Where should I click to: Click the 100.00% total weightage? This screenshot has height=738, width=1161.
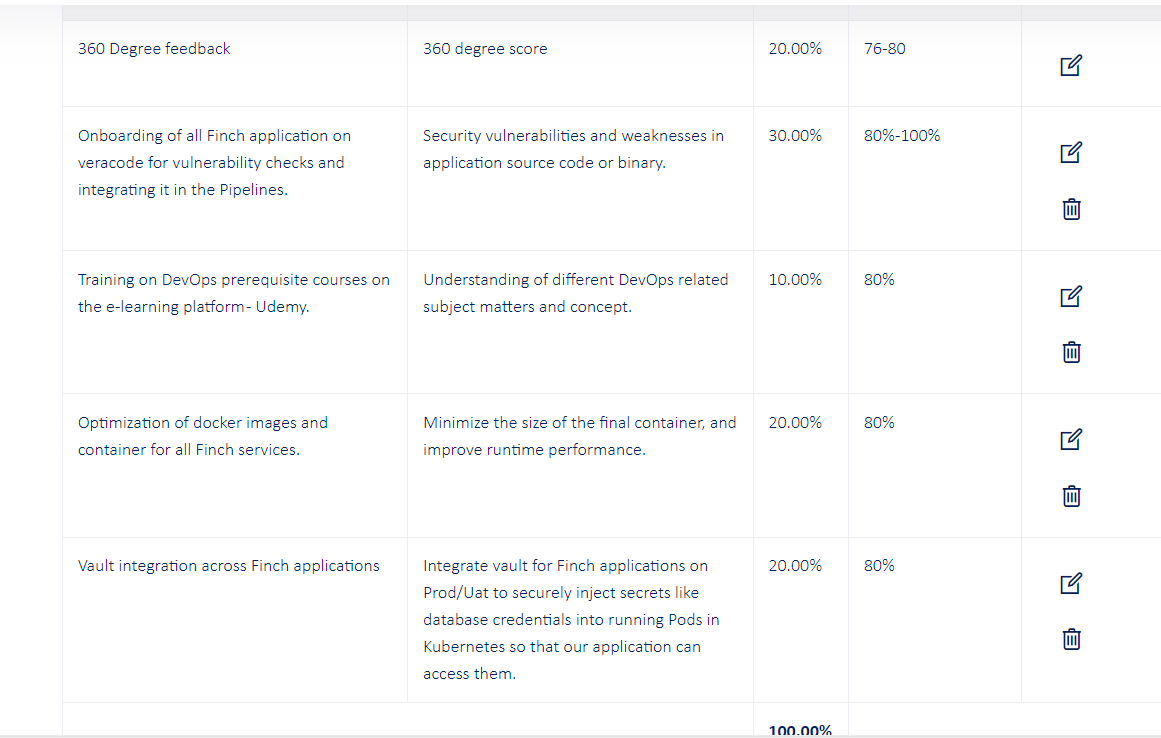[x=800, y=730]
